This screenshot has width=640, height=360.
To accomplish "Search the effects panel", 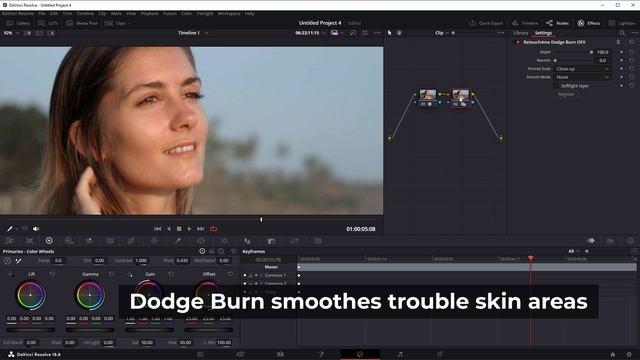I will (622, 33).
